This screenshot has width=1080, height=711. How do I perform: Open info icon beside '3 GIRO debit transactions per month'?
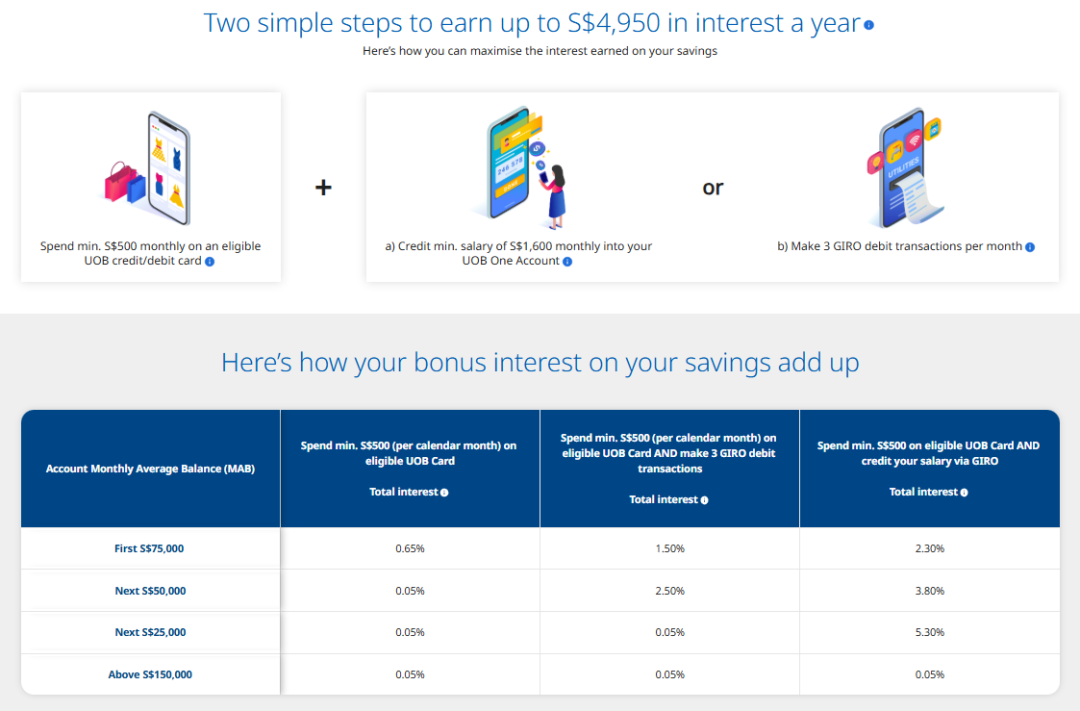click(1030, 247)
